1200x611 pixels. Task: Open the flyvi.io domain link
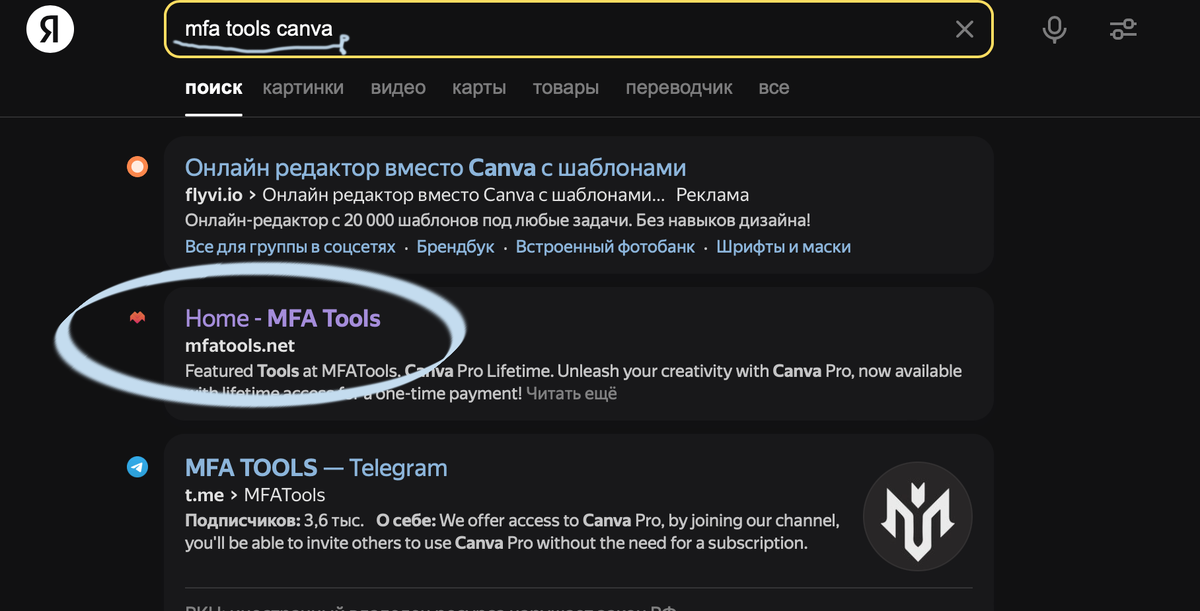(213, 194)
